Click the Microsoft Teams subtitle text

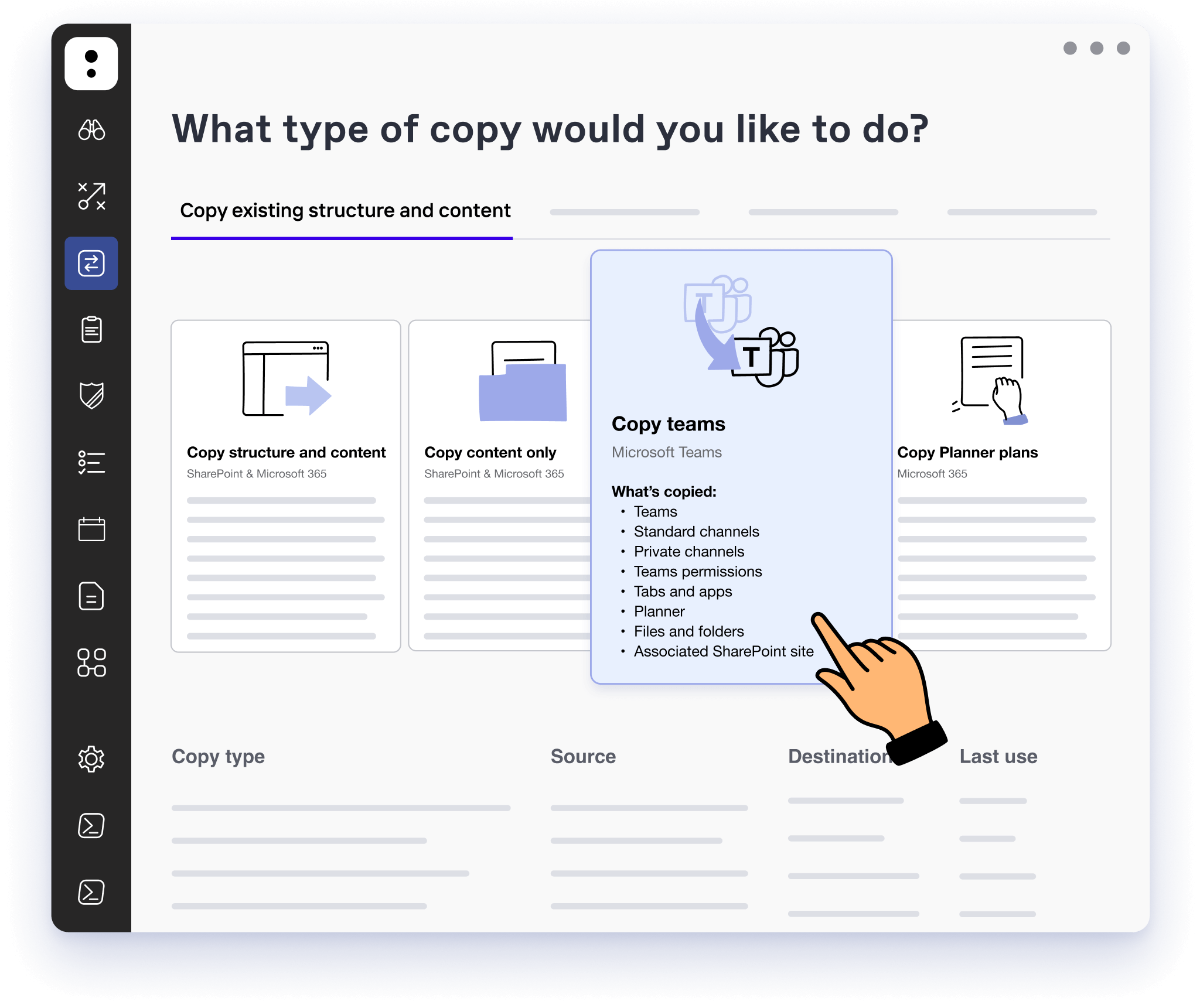(x=667, y=452)
